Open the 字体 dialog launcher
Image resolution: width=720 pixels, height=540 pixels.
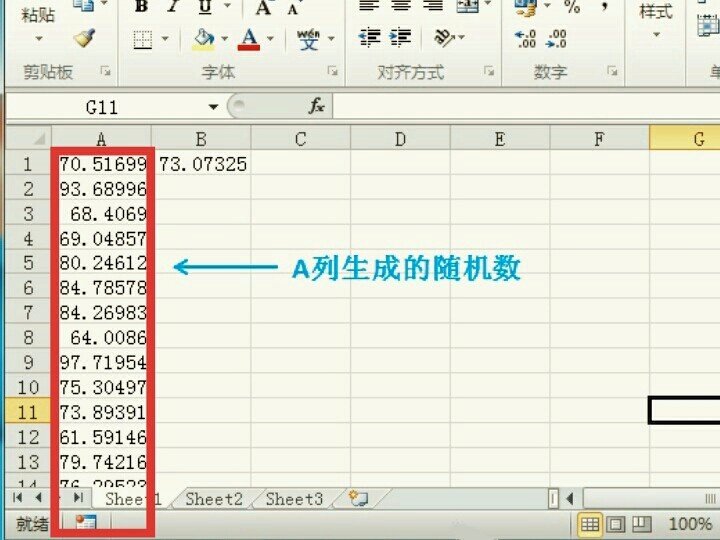click(x=332, y=71)
